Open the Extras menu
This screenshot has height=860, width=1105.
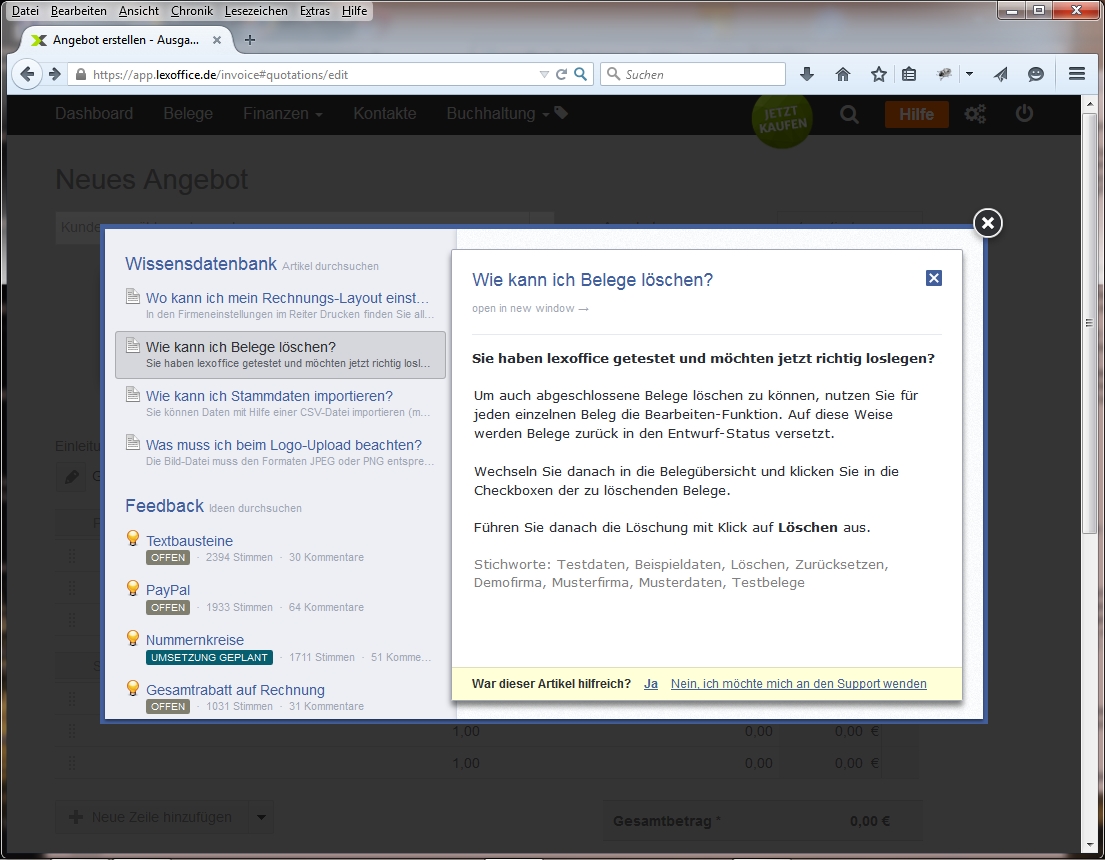click(314, 11)
